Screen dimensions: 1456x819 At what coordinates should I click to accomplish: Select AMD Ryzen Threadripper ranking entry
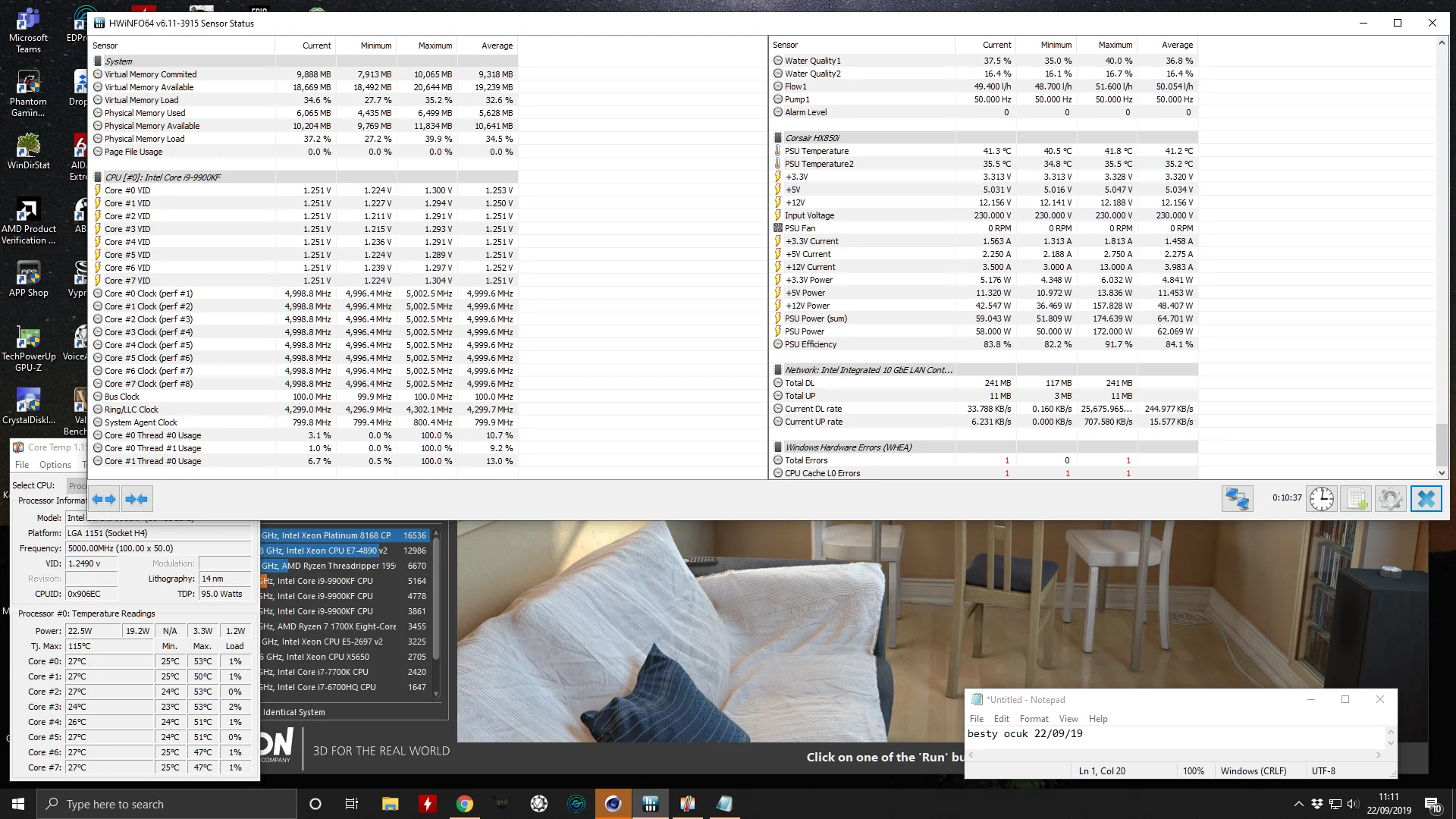[x=345, y=566]
